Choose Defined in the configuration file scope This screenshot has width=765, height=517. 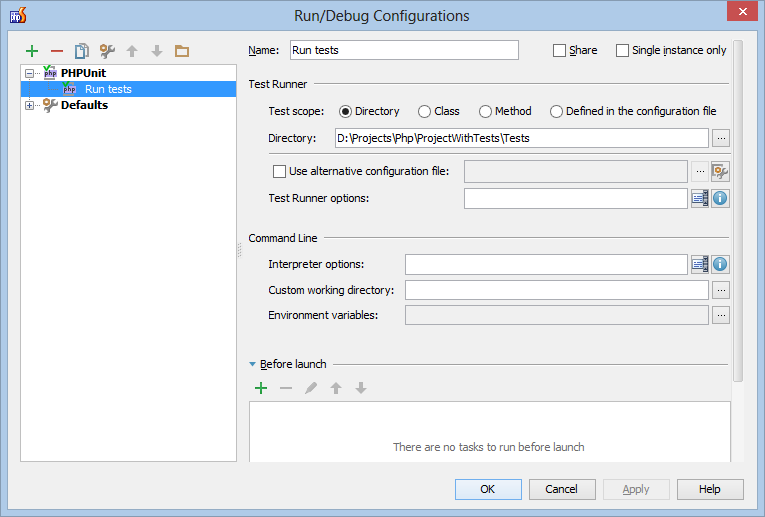[x=556, y=112]
